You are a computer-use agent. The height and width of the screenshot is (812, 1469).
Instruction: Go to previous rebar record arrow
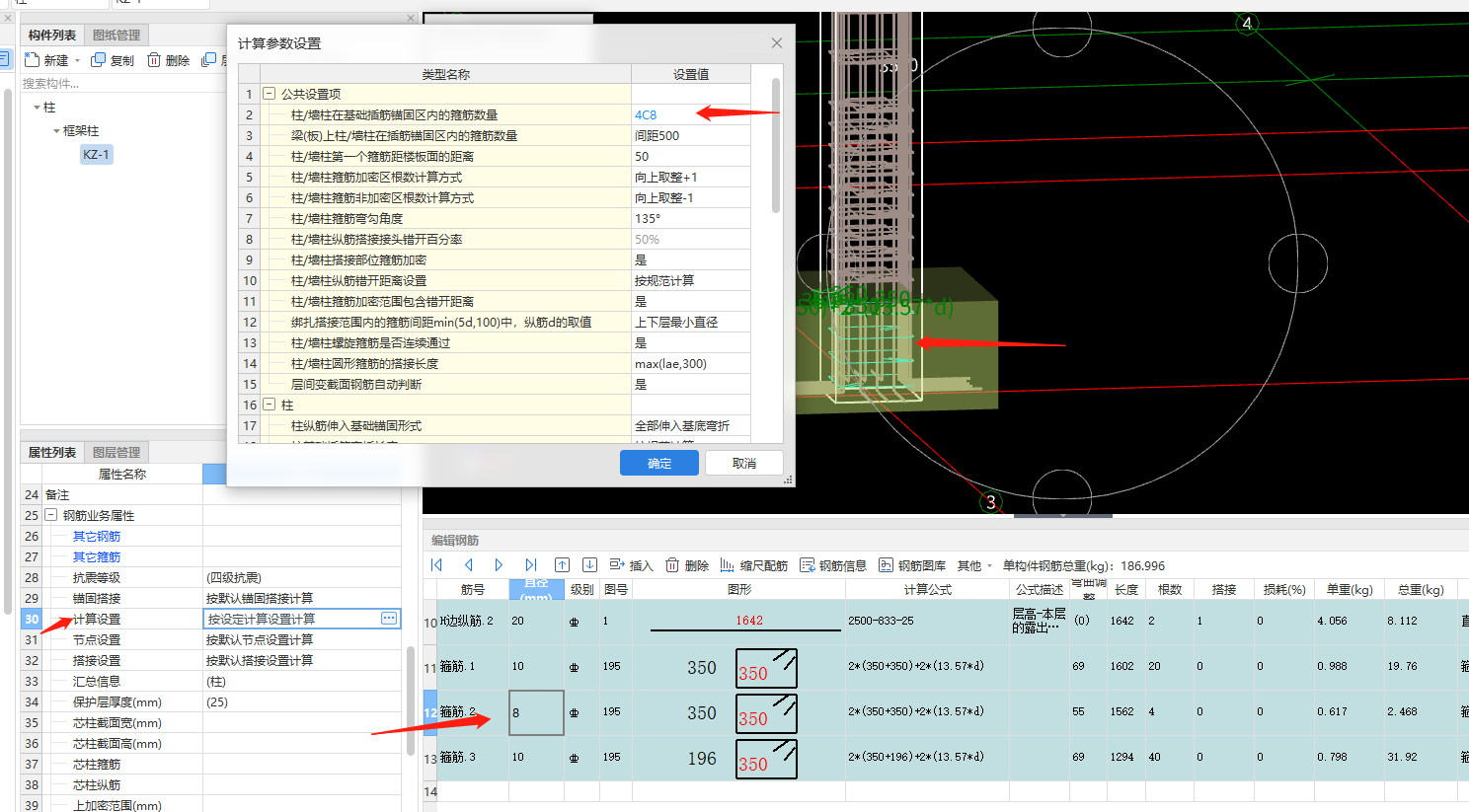468,565
